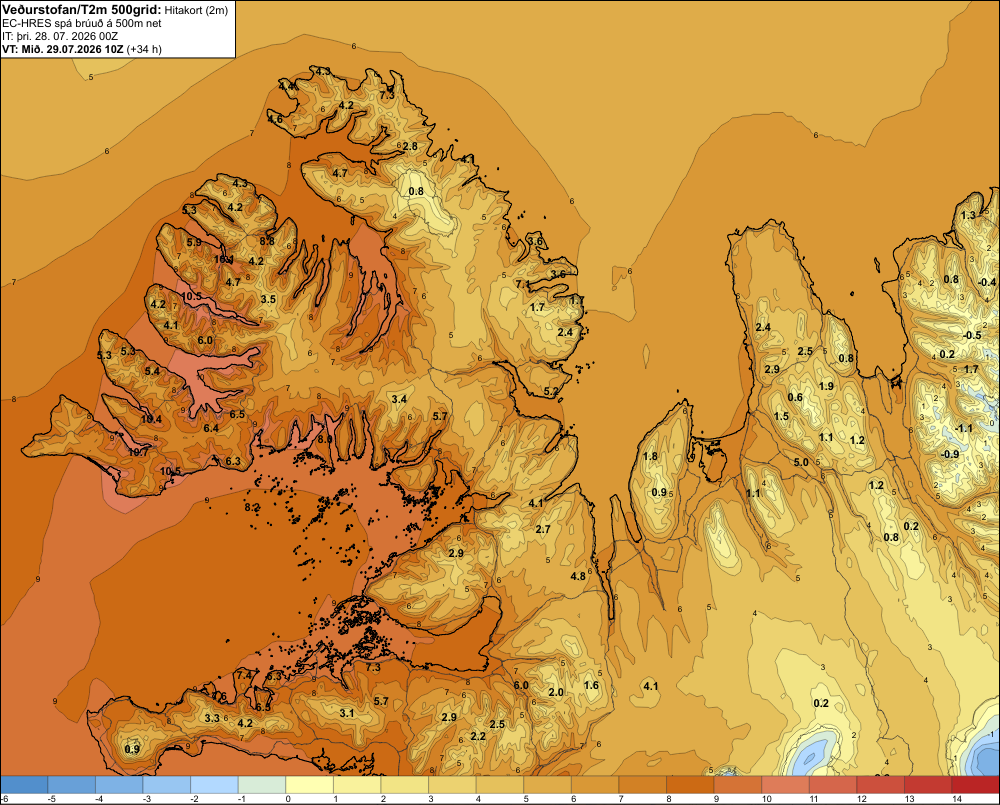The image size is (1000, 805).
Task: Select the 9 to 10 degree legend swatch
Action: point(738,785)
